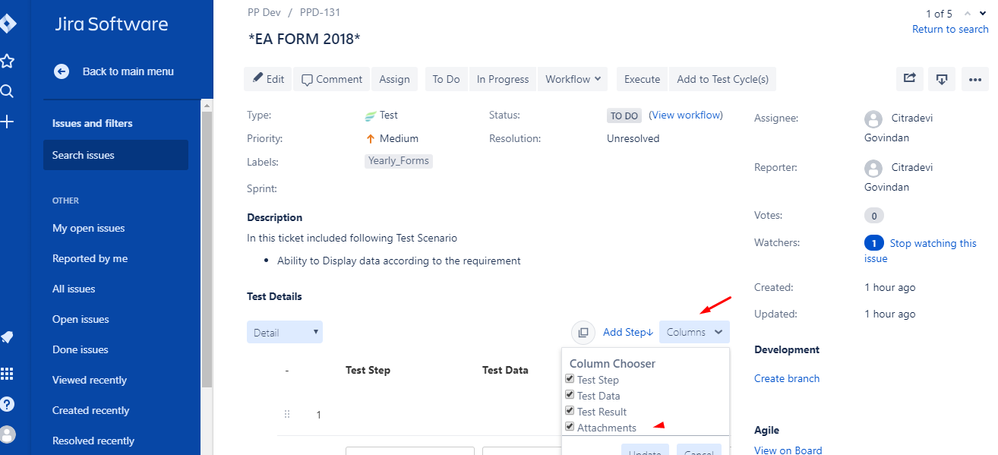998x455 pixels.
Task: Select All issues filter
Action: 74,289
